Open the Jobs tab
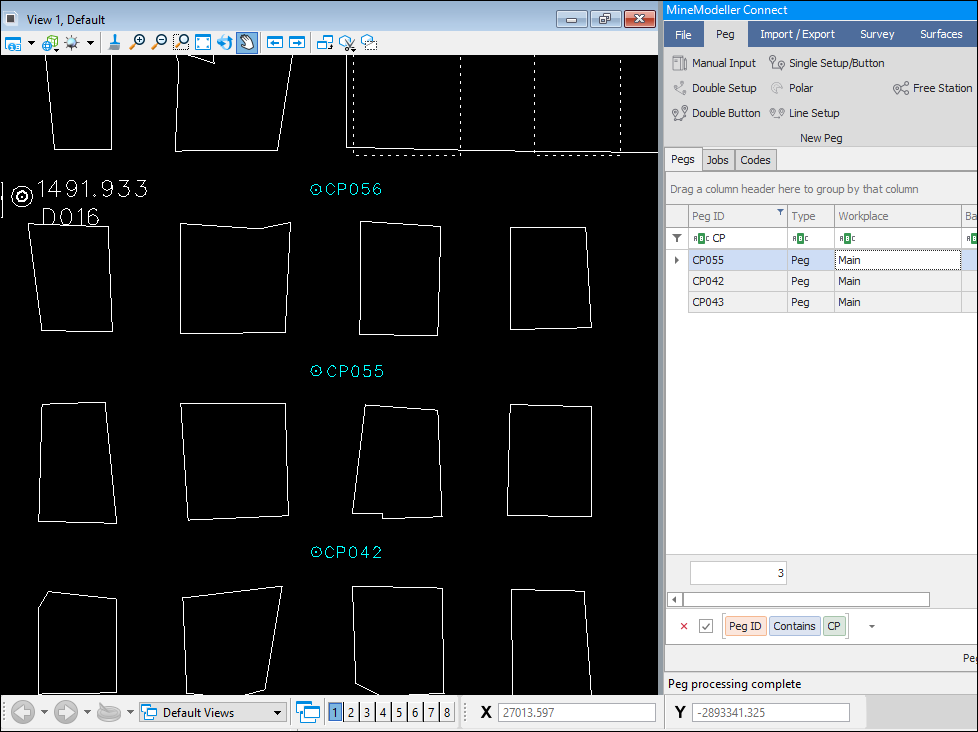The image size is (978, 732). 718,160
